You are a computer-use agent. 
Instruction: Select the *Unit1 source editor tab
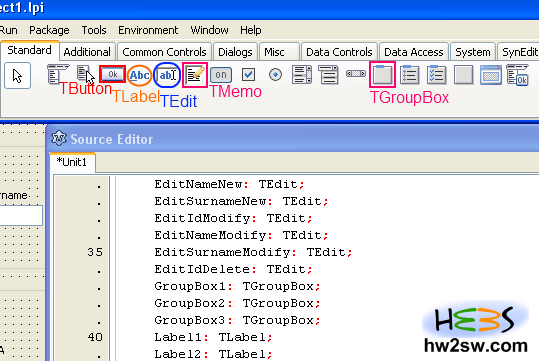[72, 162]
